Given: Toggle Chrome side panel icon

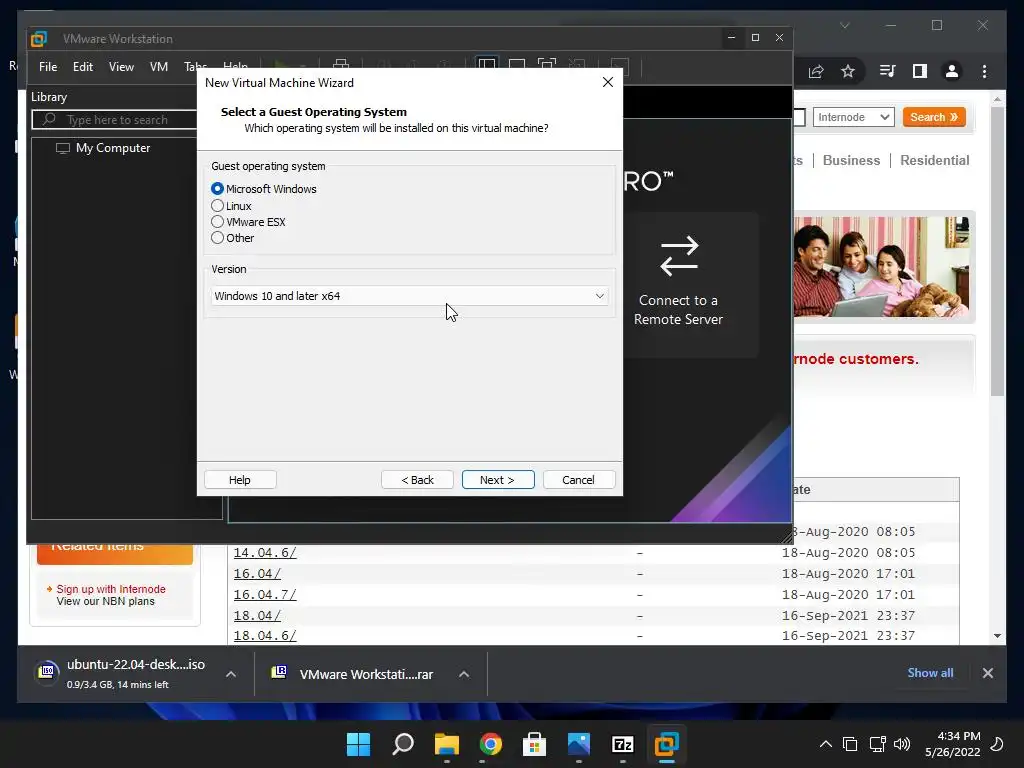Looking at the screenshot, I should point(920,71).
